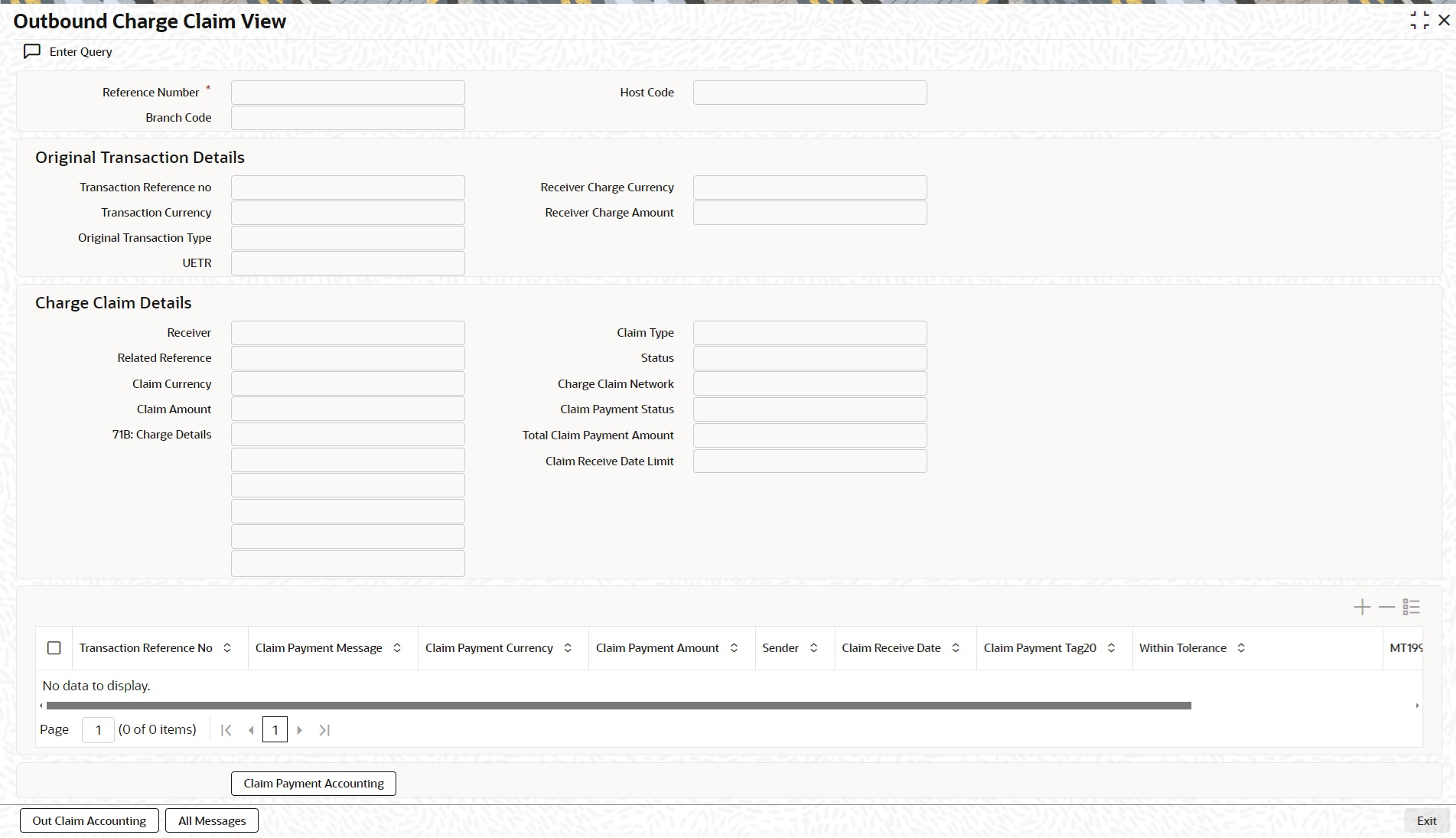Focus the Host Code field
This screenshot has width=1456, height=838.
[x=810, y=93]
